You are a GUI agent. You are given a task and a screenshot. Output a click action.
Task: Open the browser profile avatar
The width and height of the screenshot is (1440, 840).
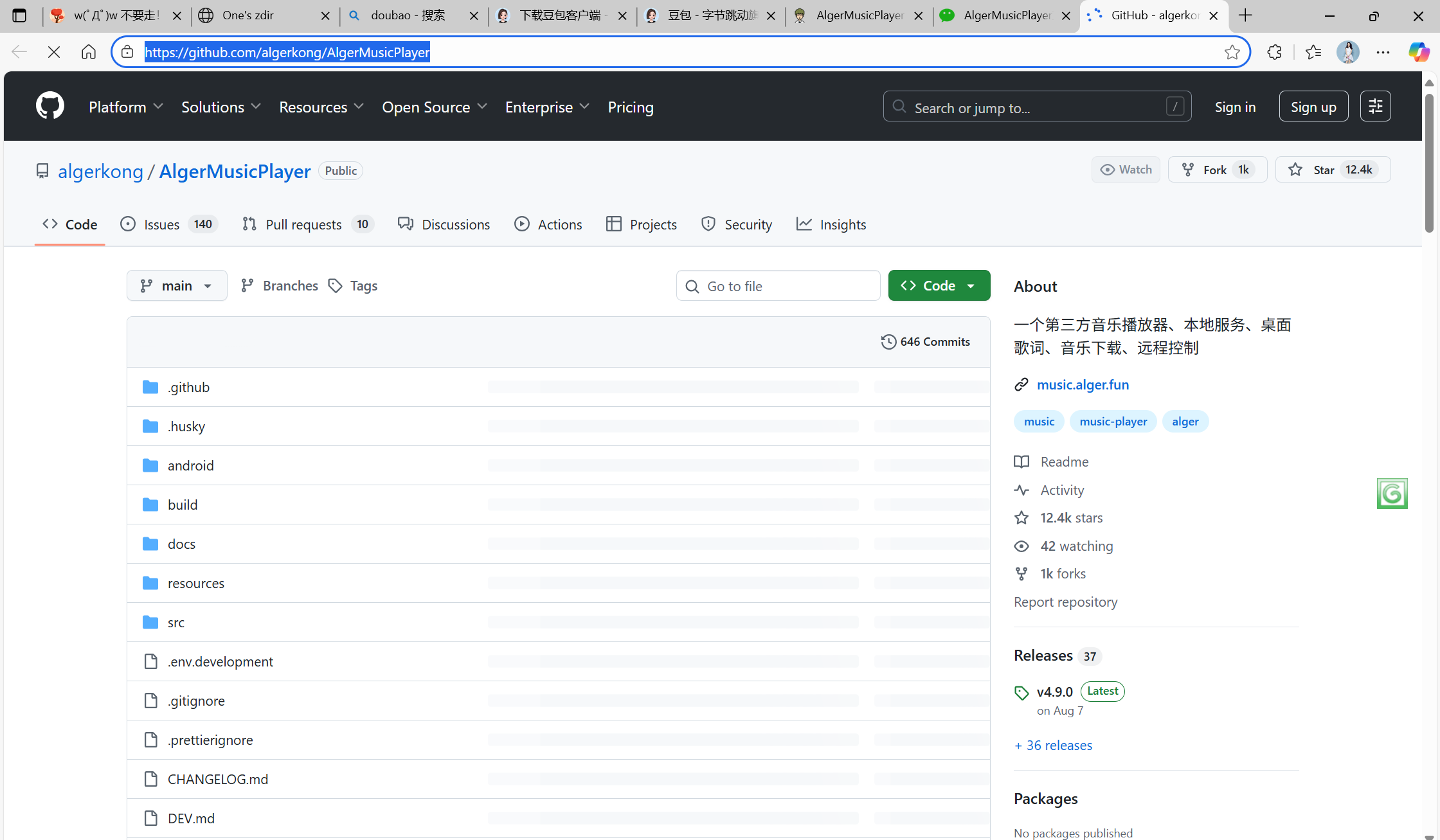point(1347,52)
